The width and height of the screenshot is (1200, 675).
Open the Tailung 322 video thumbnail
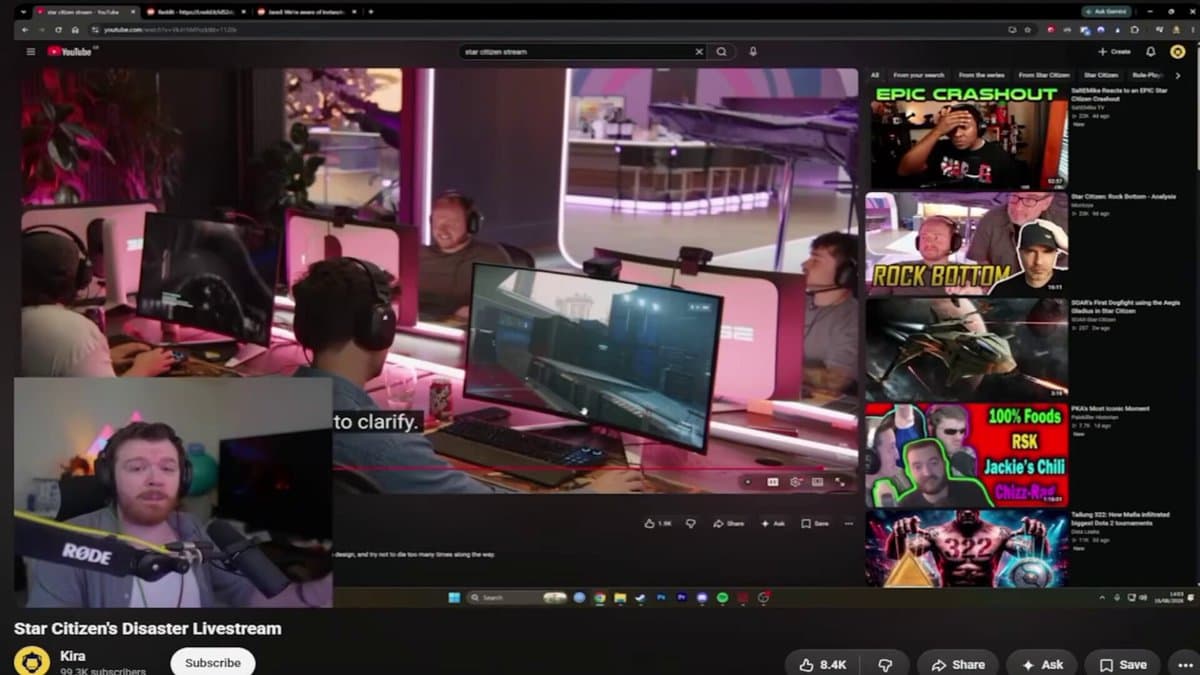[x=966, y=549]
